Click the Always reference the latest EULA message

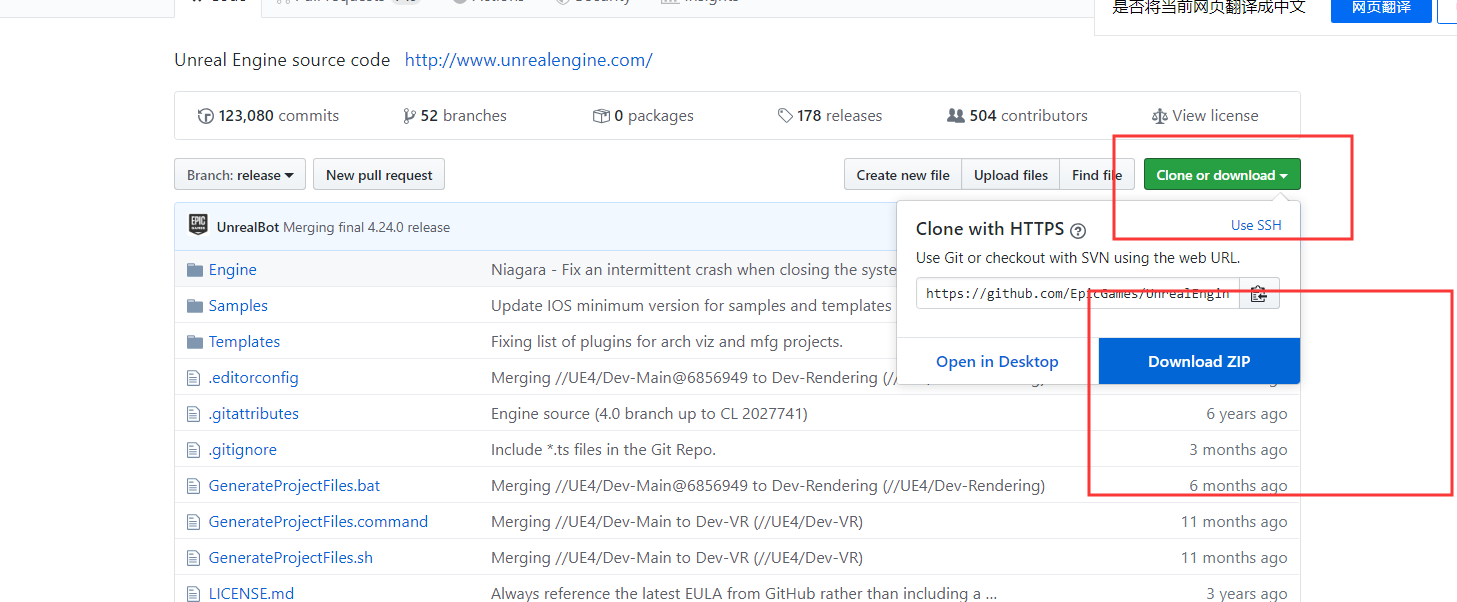point(744,594)
